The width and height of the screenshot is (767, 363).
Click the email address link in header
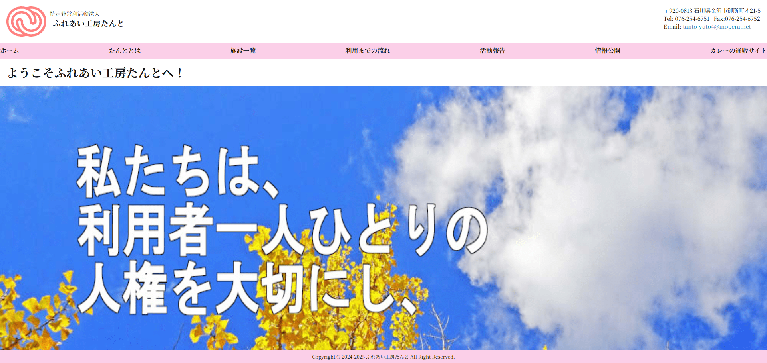716,27
